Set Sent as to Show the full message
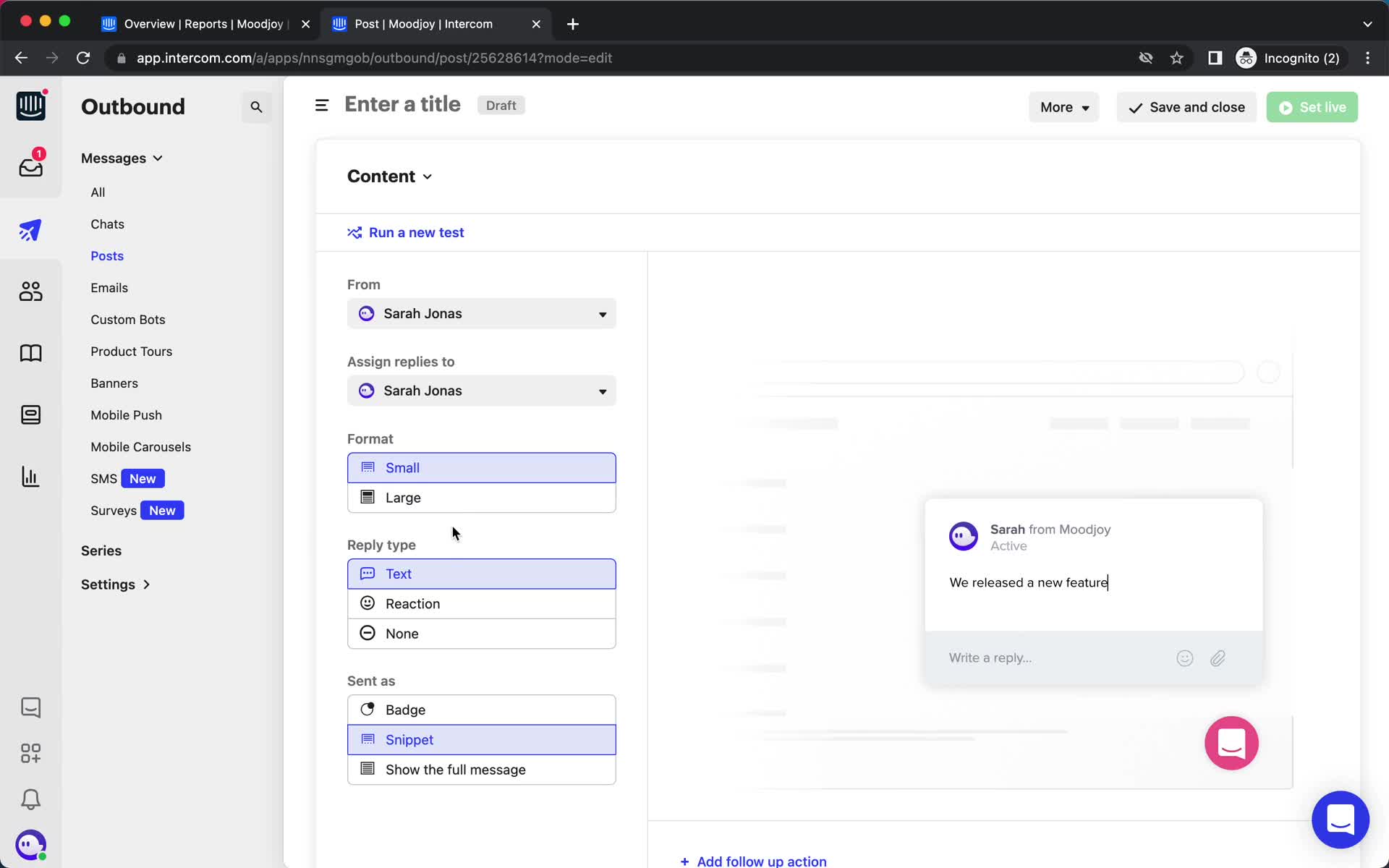The height and width of the screenshot is (868, 1389). click(x=482, y=770)
